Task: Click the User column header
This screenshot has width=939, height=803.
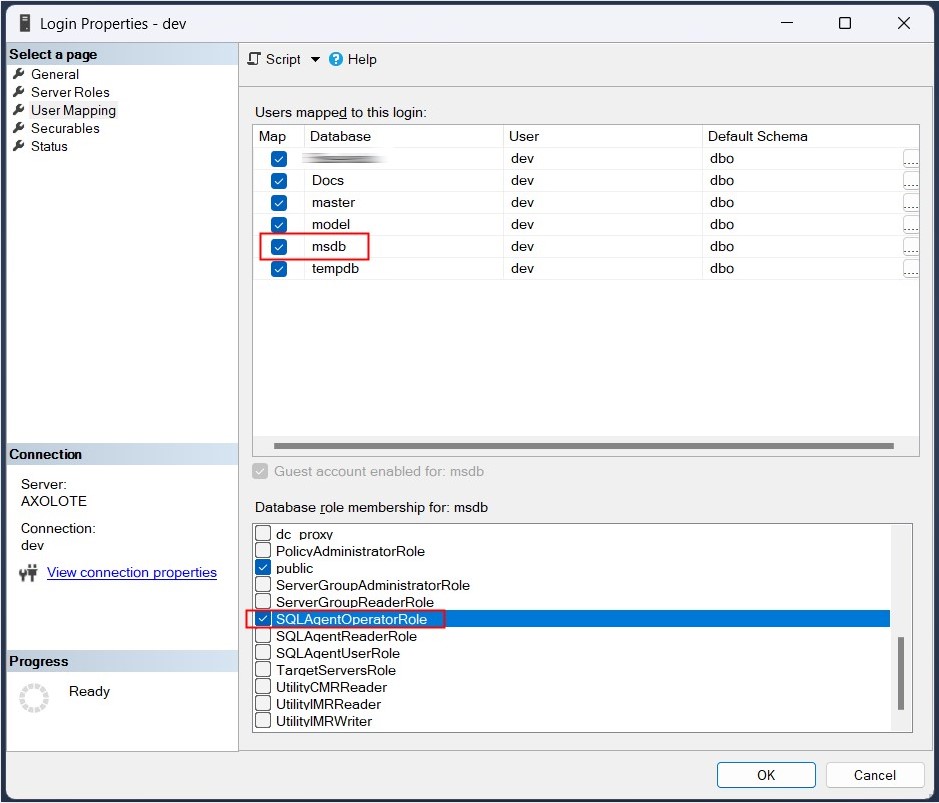Action: point(602,137)
